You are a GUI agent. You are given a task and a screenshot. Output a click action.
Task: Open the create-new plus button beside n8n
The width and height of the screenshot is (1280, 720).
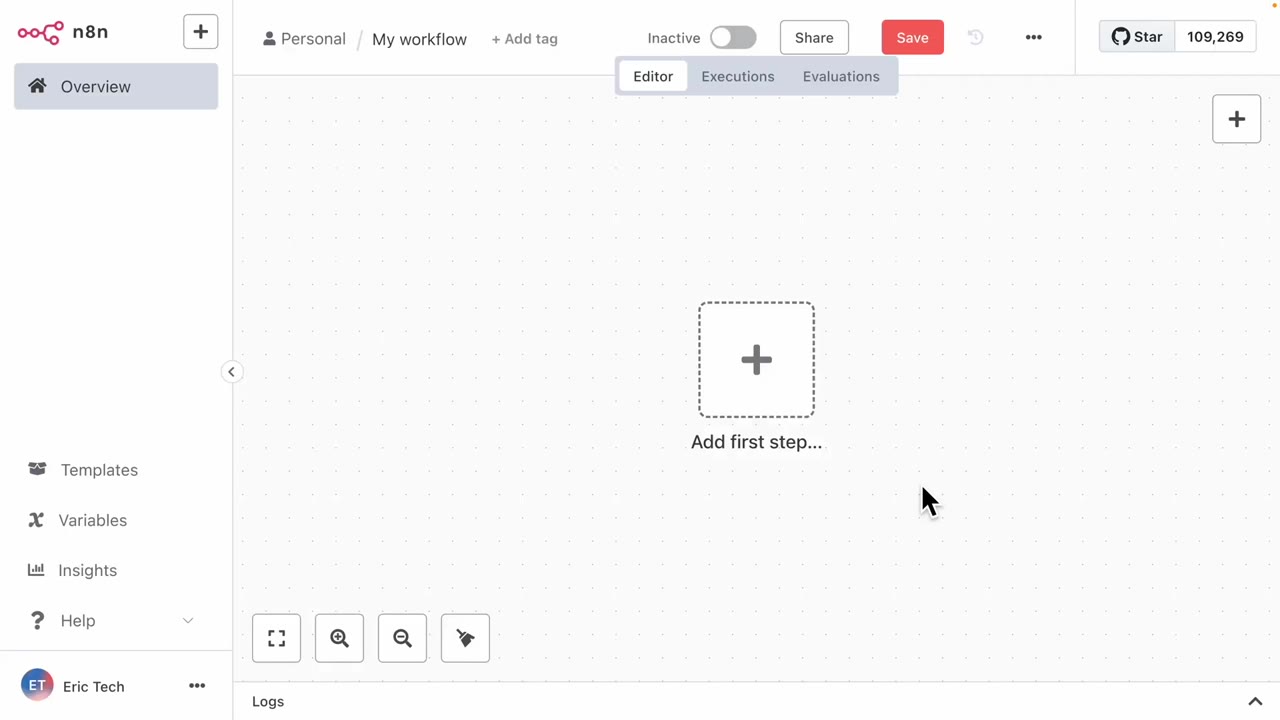point(200,32)
